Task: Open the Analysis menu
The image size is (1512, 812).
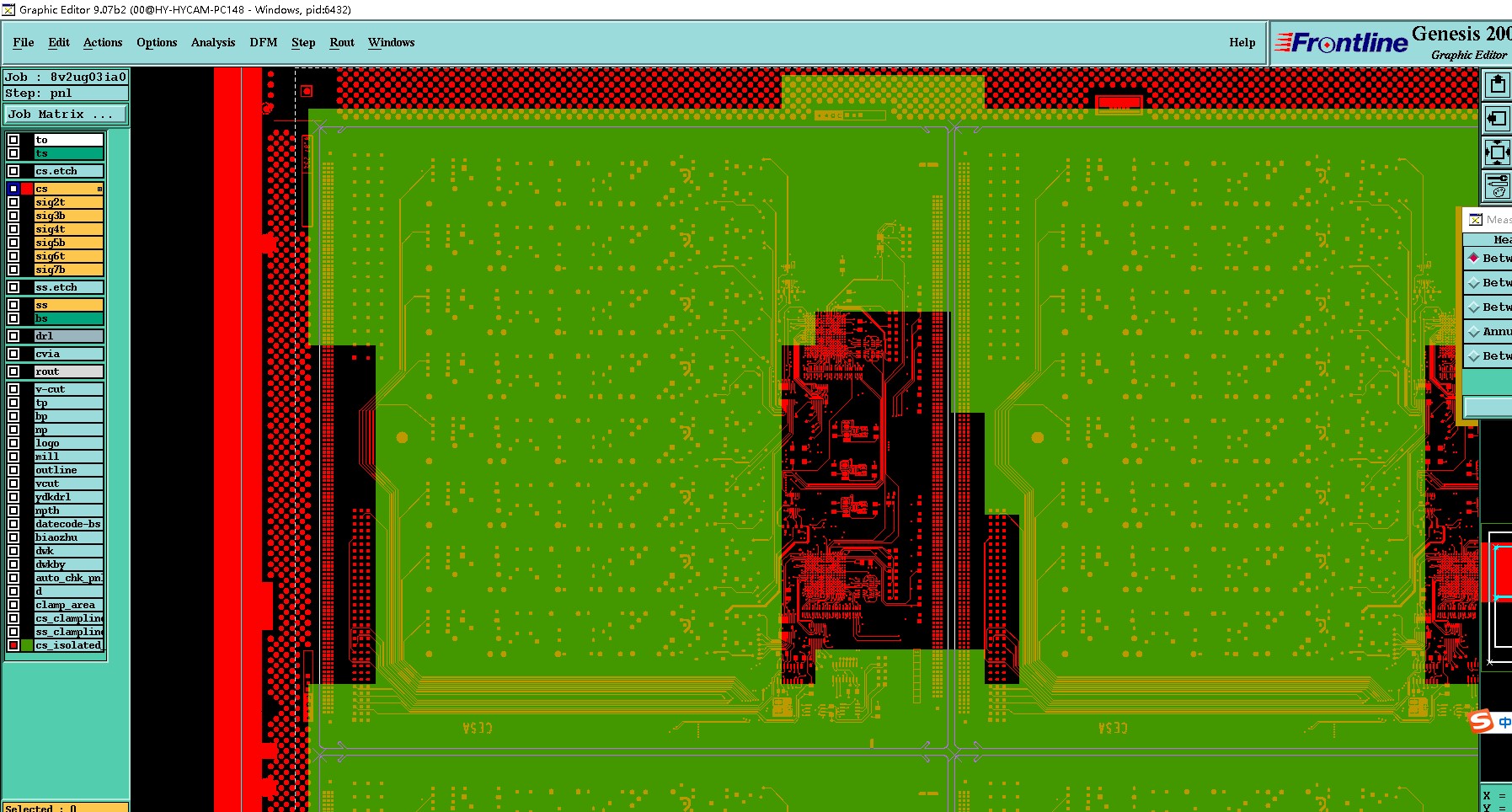Action: click(x=213, y=42)
